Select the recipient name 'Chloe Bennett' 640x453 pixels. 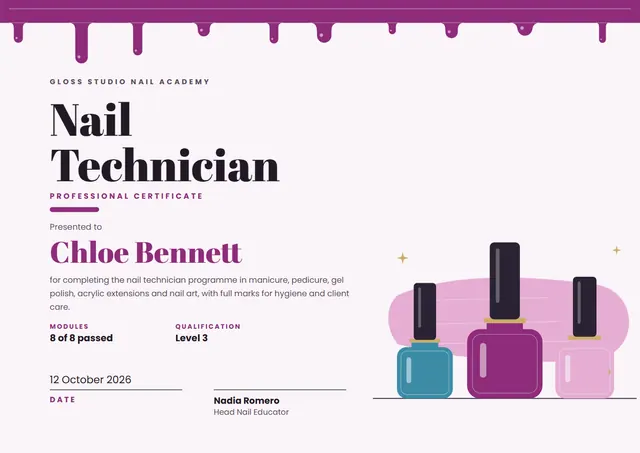[x=146, y=252]
